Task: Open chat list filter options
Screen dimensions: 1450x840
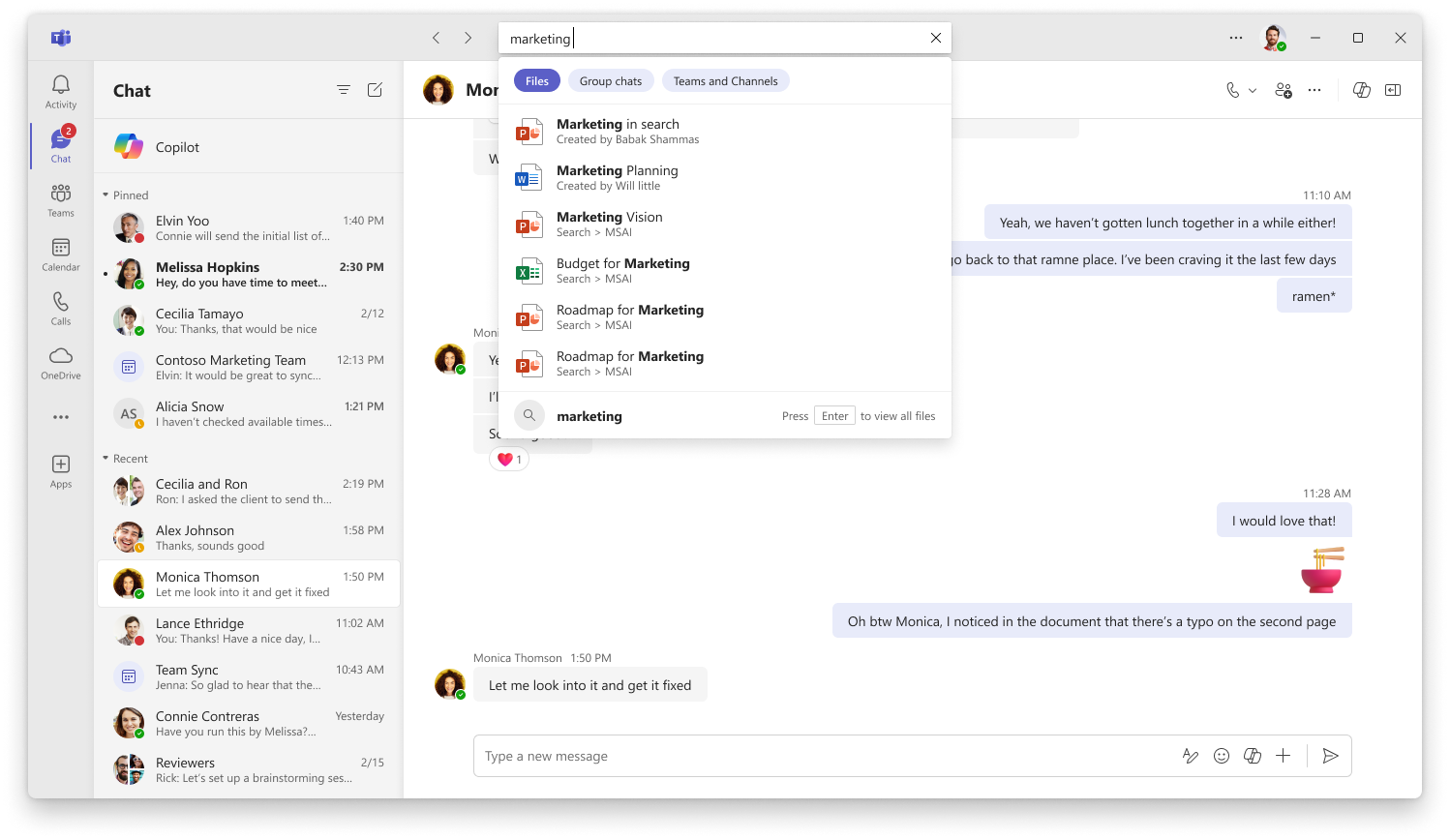Action: coord(344,89)
